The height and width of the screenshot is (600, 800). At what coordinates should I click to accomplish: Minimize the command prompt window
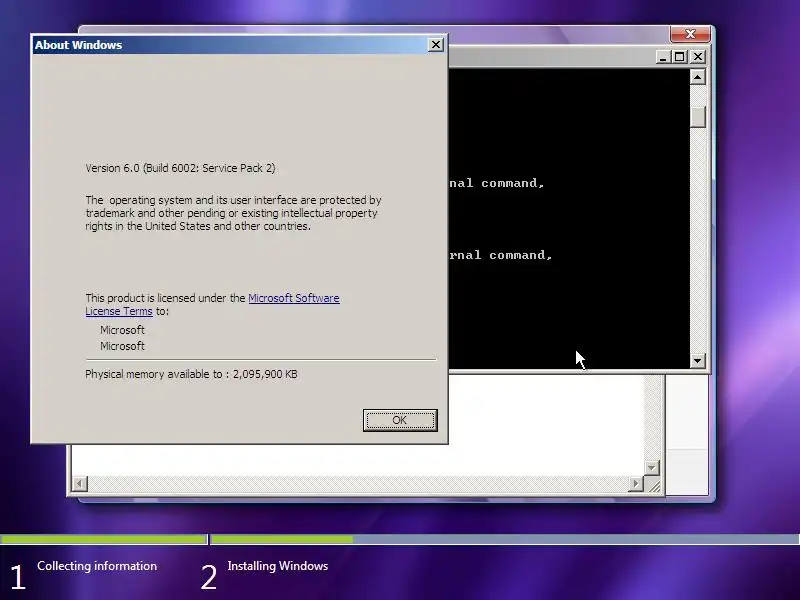tap(663, 57)
